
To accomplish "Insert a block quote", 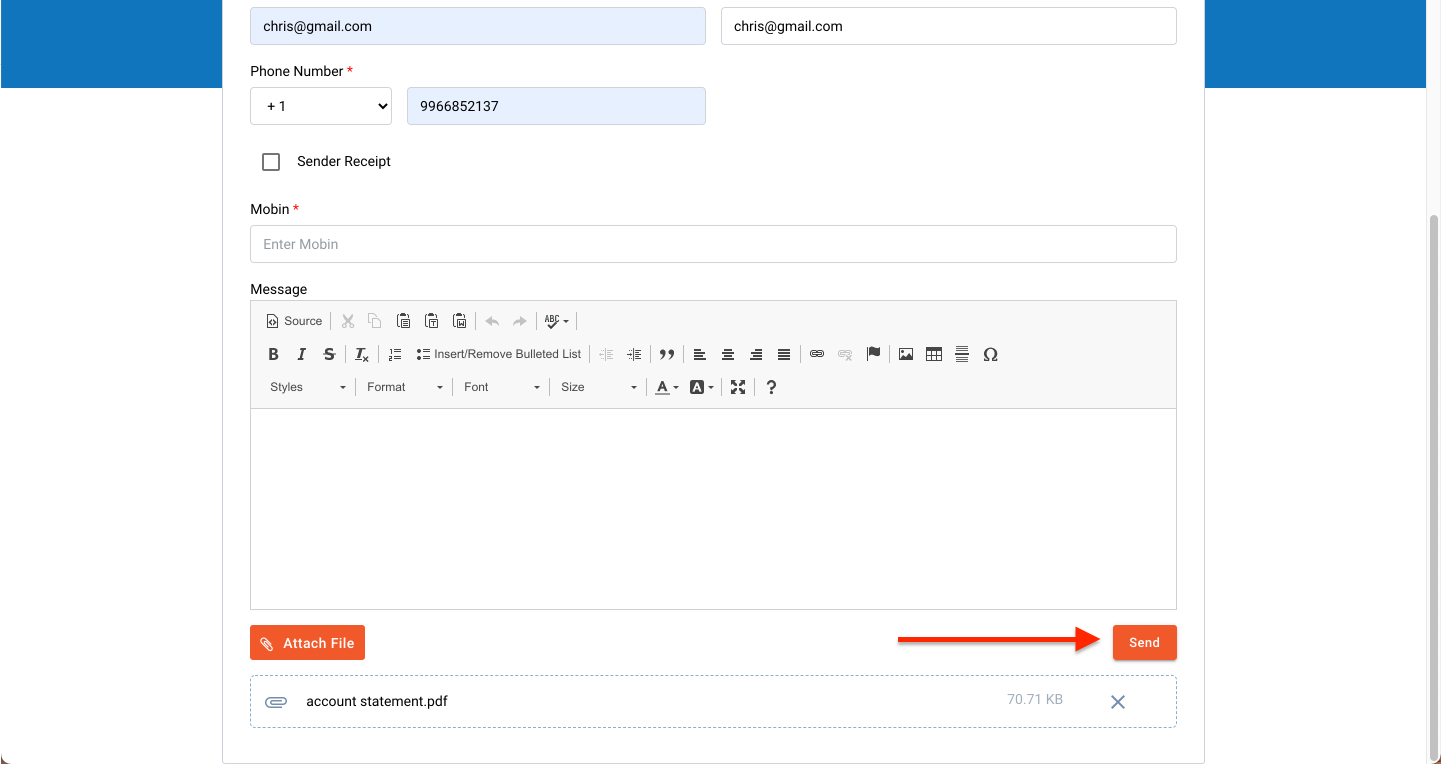I will [x=666, y=354].
